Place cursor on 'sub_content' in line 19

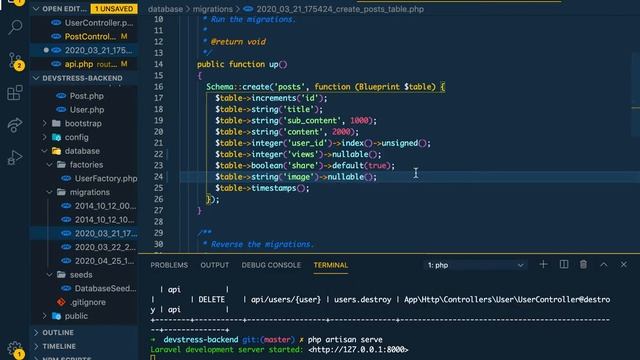(x=312, y=121)
